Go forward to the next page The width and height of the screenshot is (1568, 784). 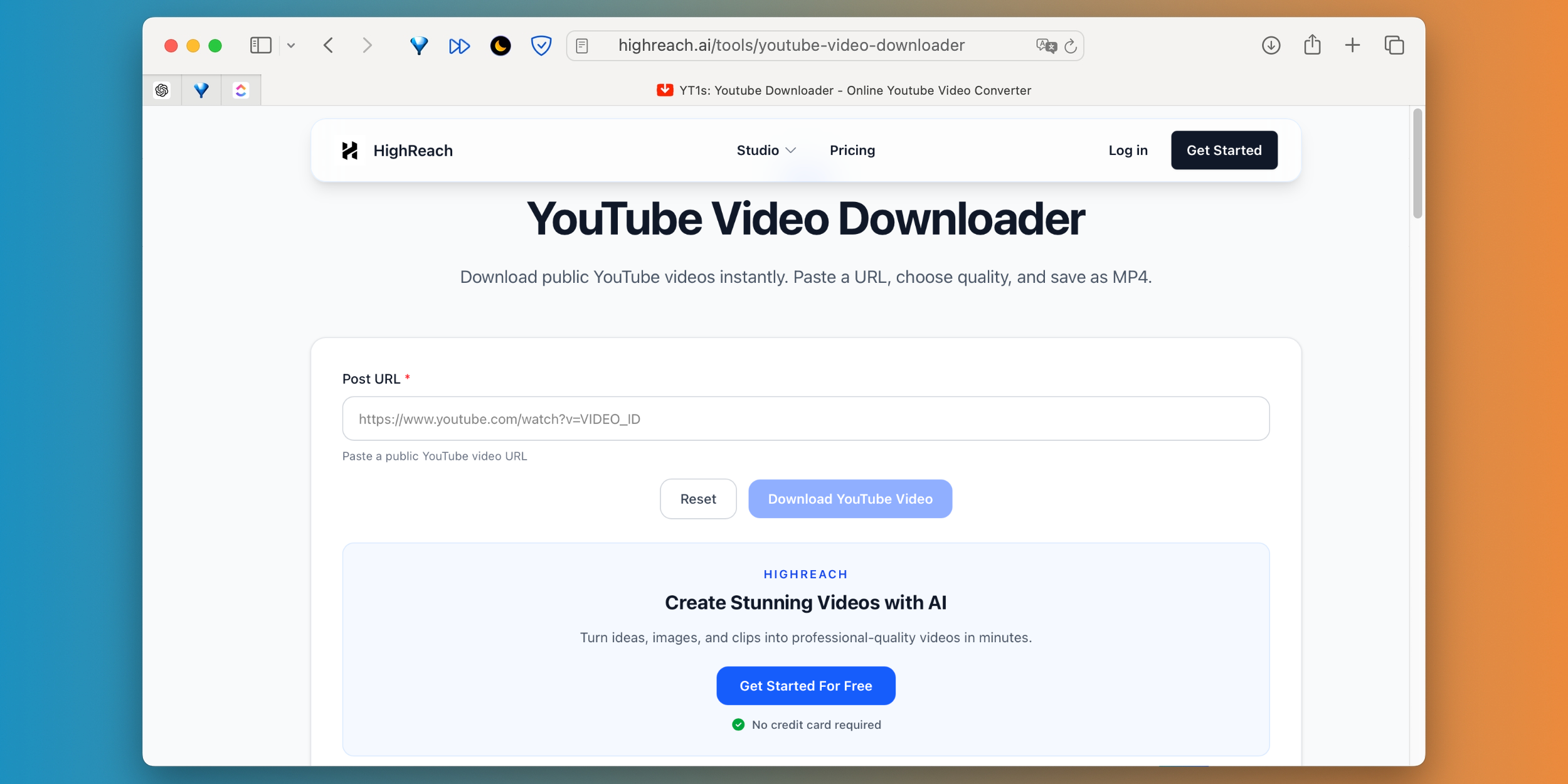click(x=368, y=45)
